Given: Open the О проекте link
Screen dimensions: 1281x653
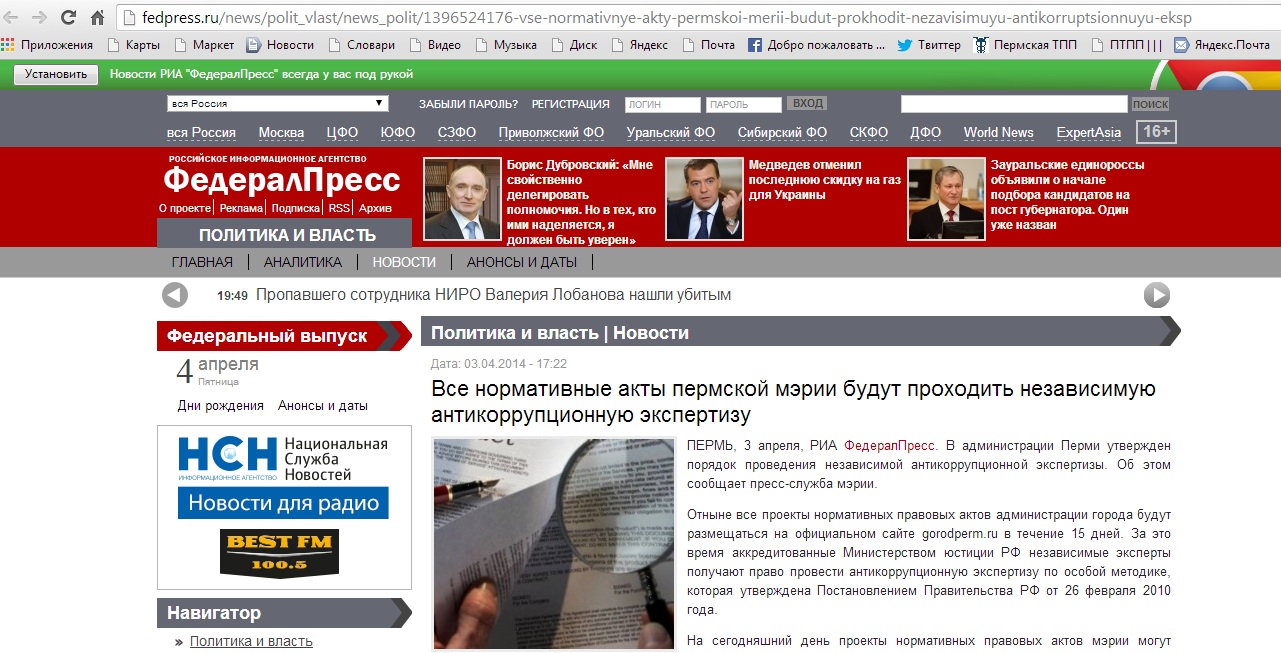Looking at the screenshot, I should [x=185, y=208].
